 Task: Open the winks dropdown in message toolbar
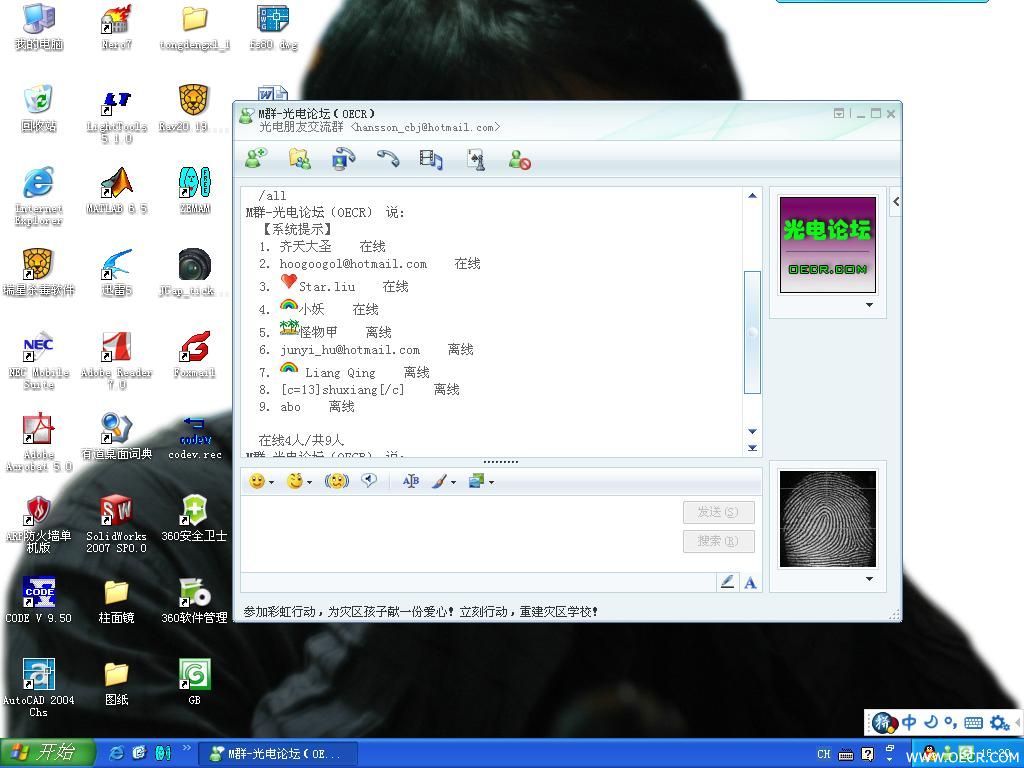pos(300,482)
